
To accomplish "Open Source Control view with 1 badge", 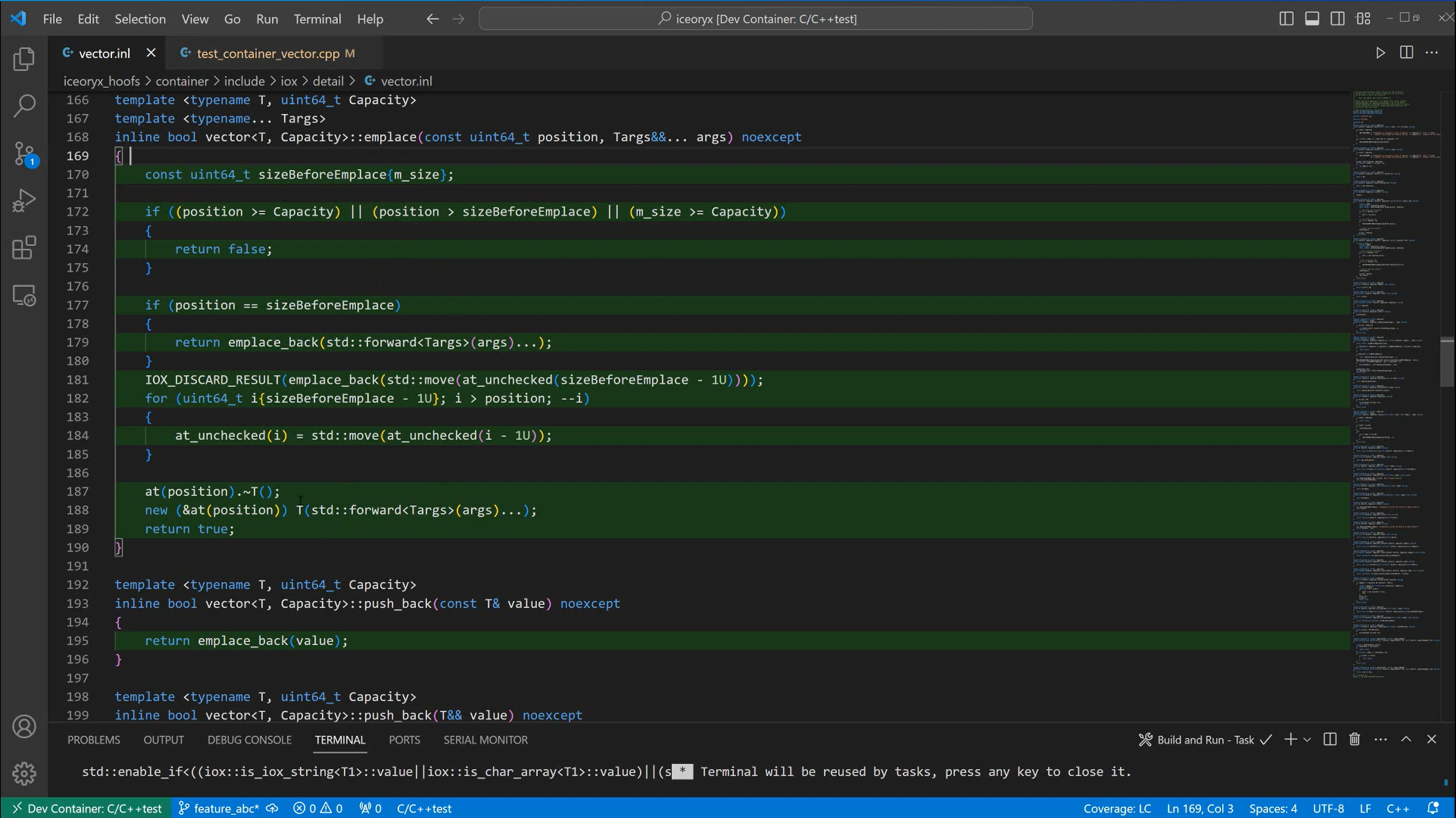I will pyautogui.click(x=24, y=153).
